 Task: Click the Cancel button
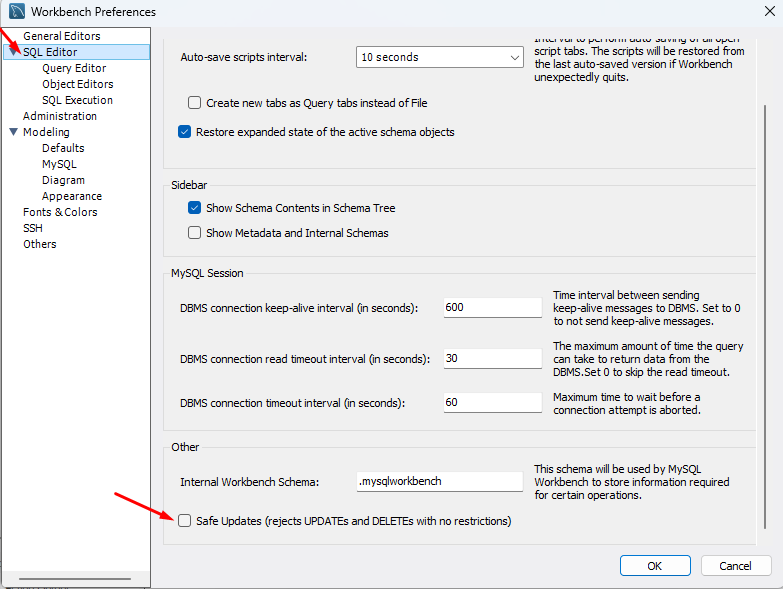tap(735, 566)
